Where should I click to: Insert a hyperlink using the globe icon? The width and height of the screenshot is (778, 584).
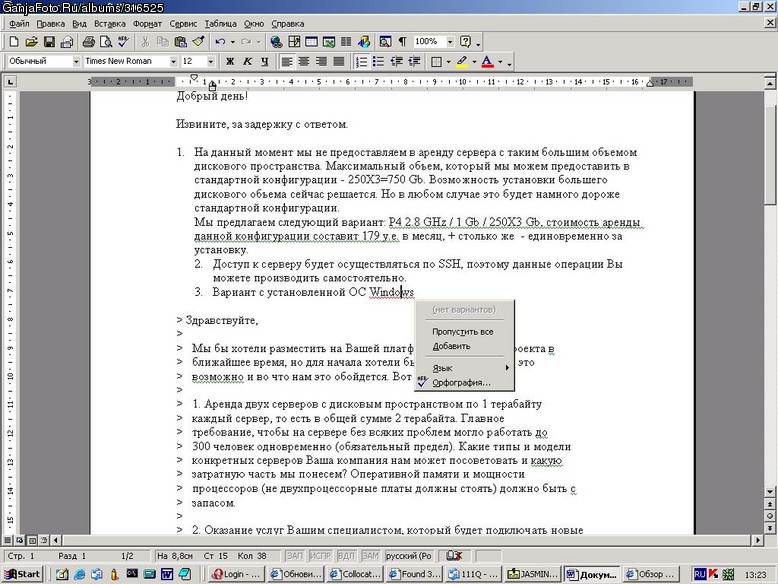click(x=276, y=42)
